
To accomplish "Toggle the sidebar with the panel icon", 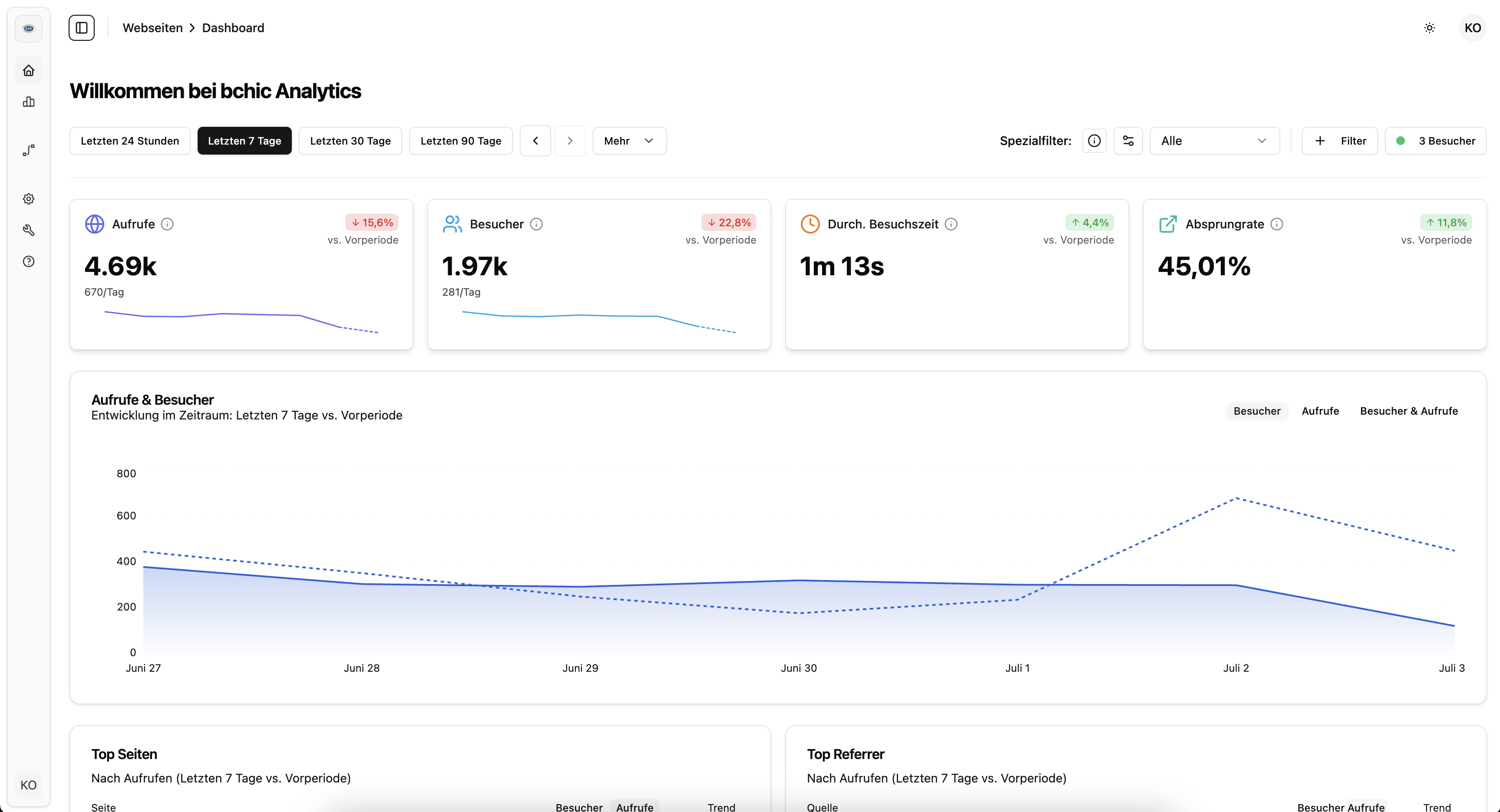I will pos(81,27).
